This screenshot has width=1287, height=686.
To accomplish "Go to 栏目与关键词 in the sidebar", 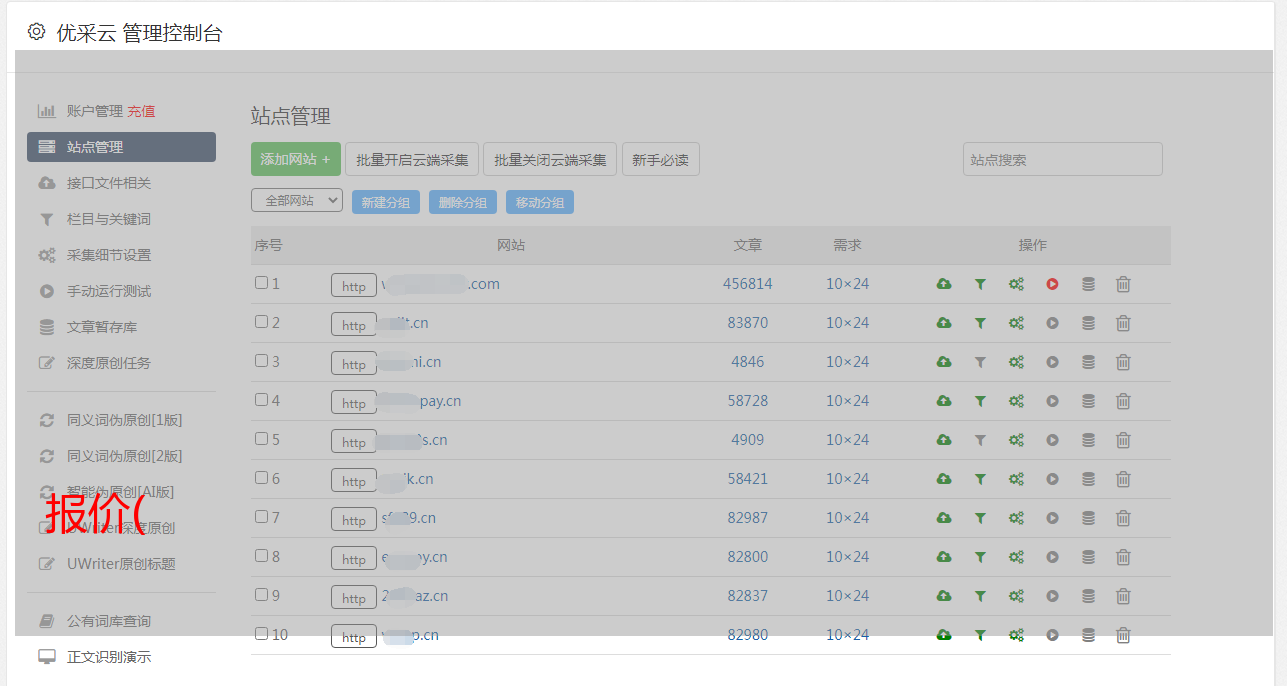I will (108, 219).
